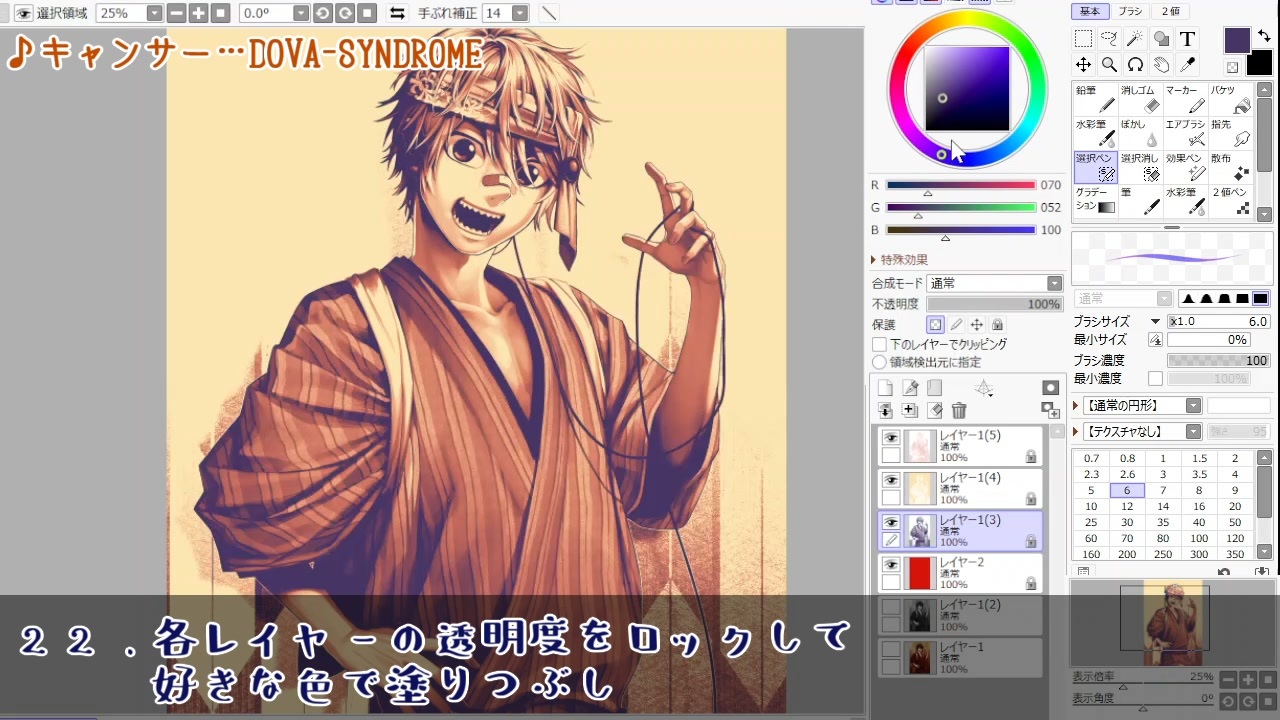1280x720 pixels.
Task: Select the hand pan tool
Action: pos(1161,65)
